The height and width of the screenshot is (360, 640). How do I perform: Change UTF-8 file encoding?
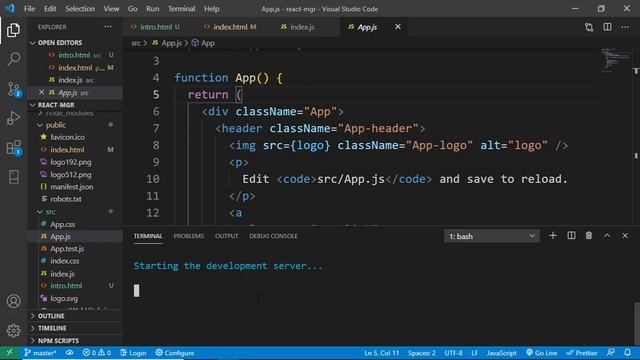coord(453,353)
